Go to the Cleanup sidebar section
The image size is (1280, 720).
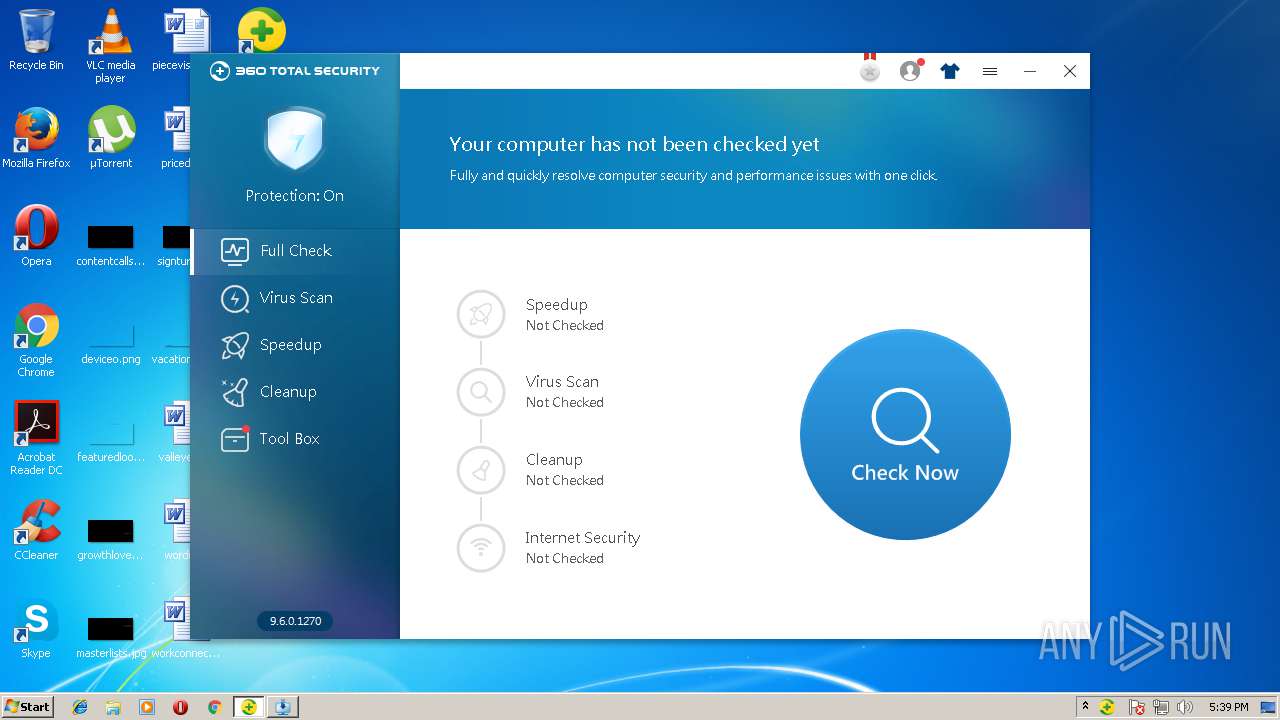tap(295, 392)
